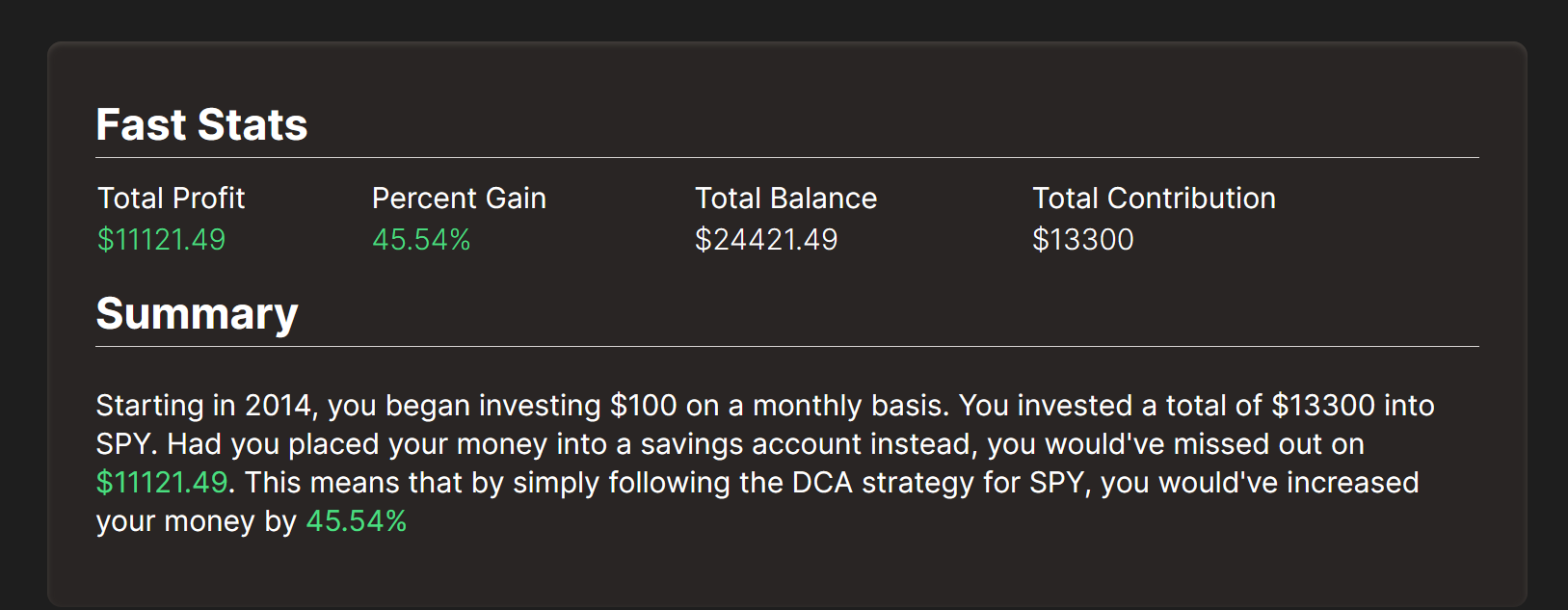Select the $13300 value under Total Contribution
The image size is (1568, 610).
tap(1082, 240)
